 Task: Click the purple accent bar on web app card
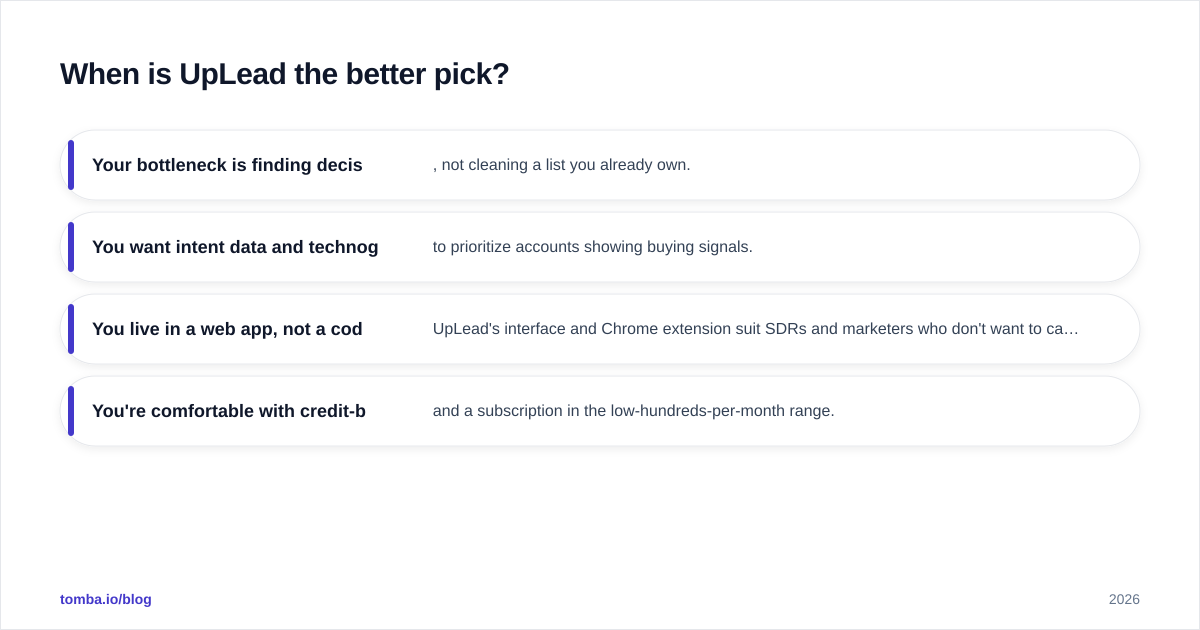point(71,329)
